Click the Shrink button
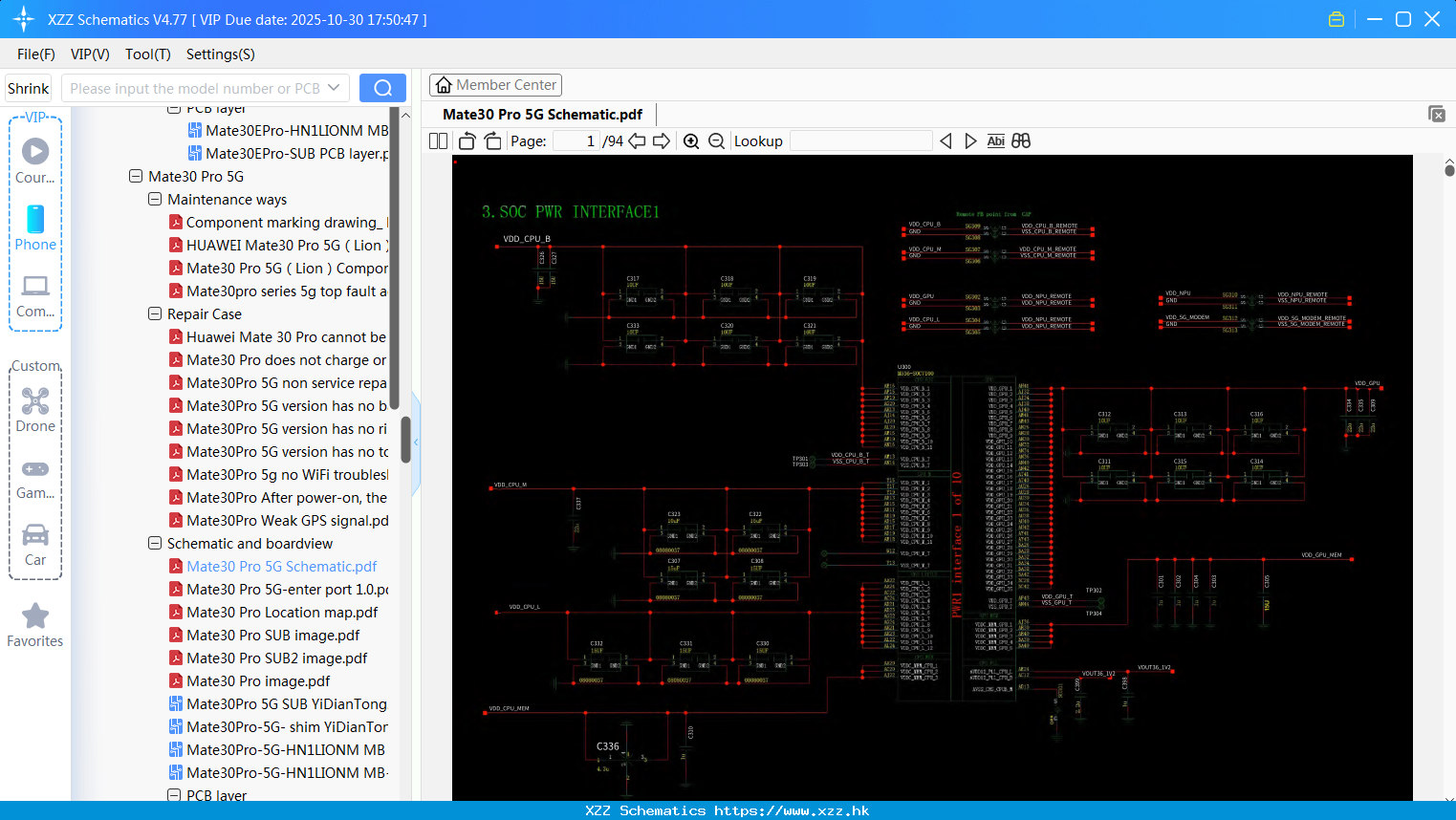The height and width of the screenshot is (820, 1456). pyautogui.click(x=28, y=88)
